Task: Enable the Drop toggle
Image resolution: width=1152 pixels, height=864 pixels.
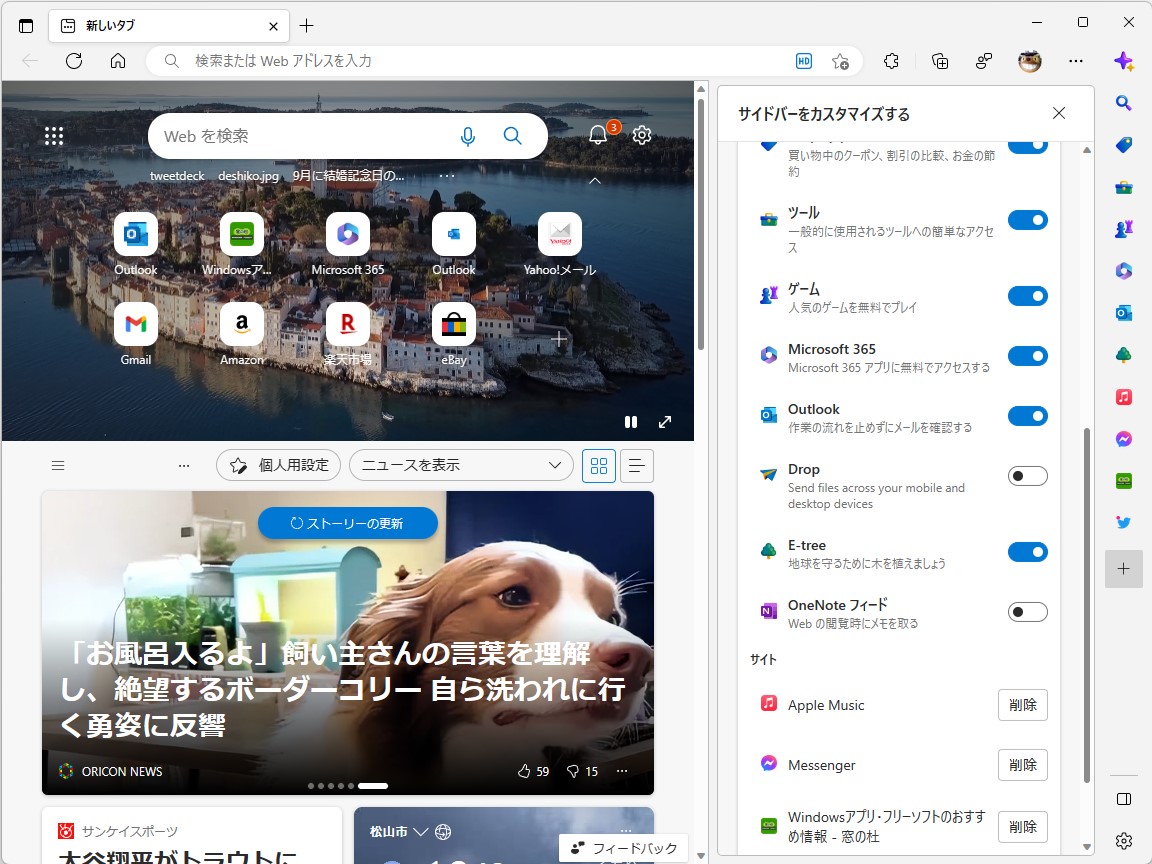Action: (x=1027, y=475)
